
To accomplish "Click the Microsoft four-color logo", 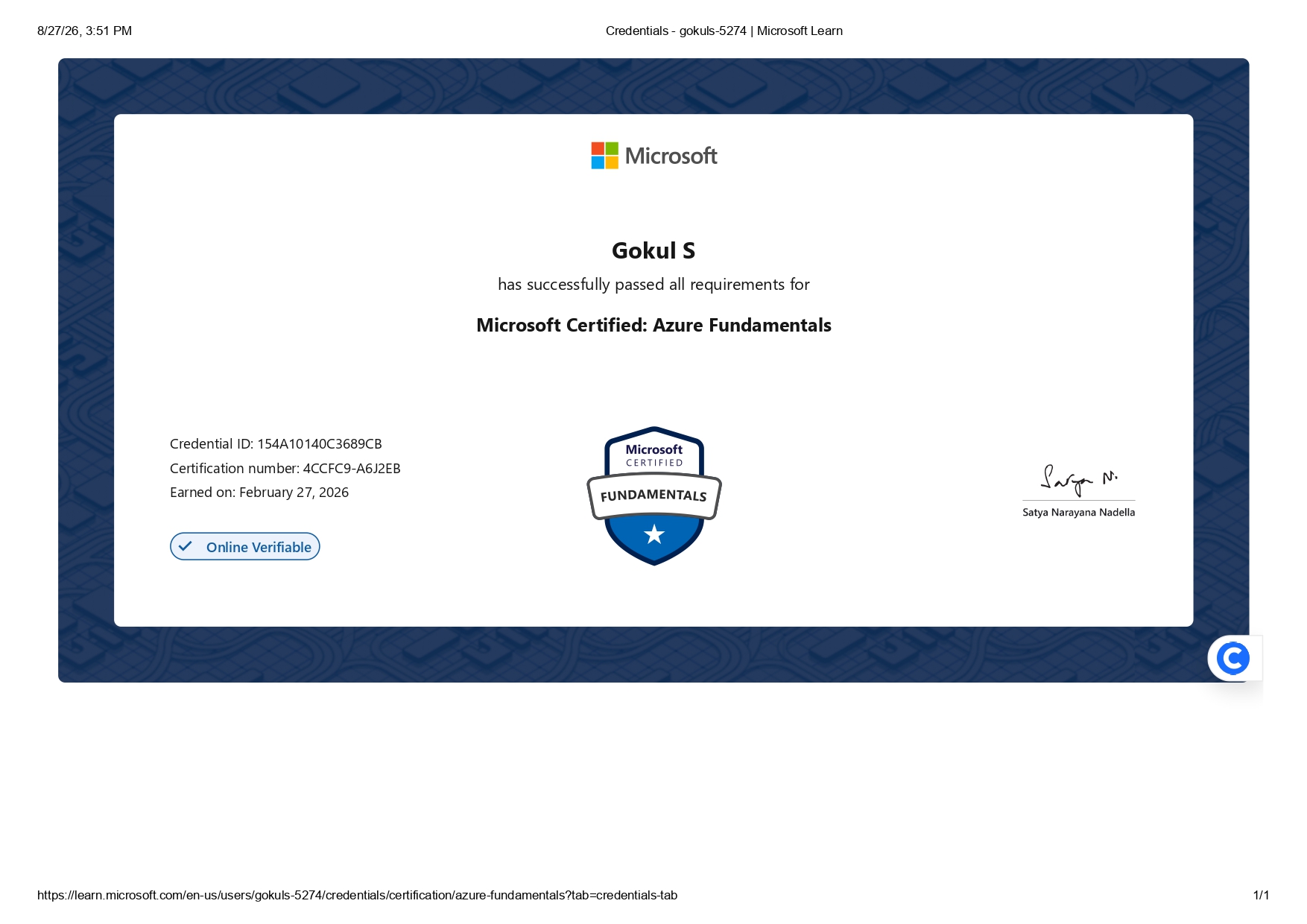I will coord(604,156).
